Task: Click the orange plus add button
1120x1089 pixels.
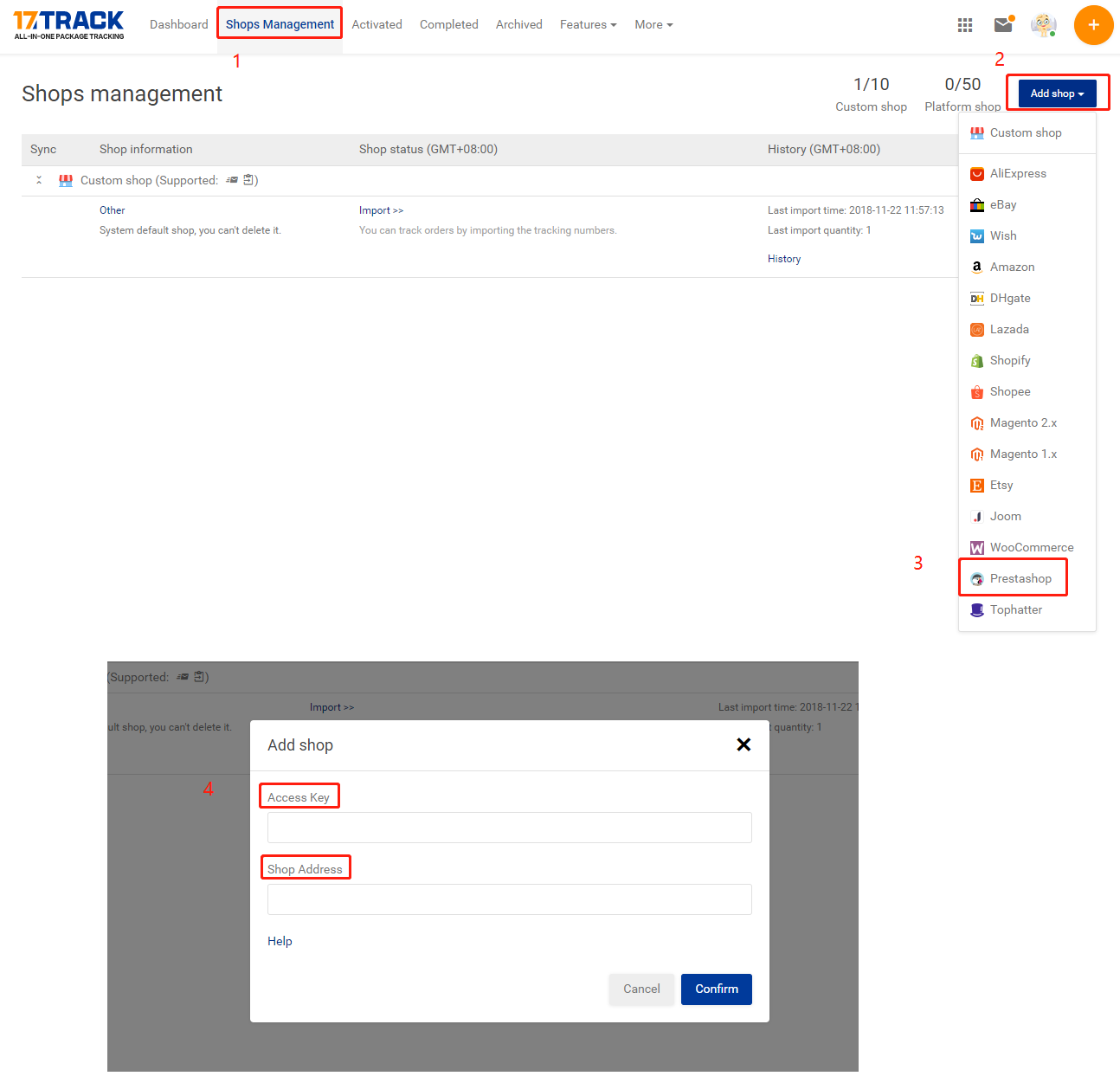Action: click(x=1094, y=25)
